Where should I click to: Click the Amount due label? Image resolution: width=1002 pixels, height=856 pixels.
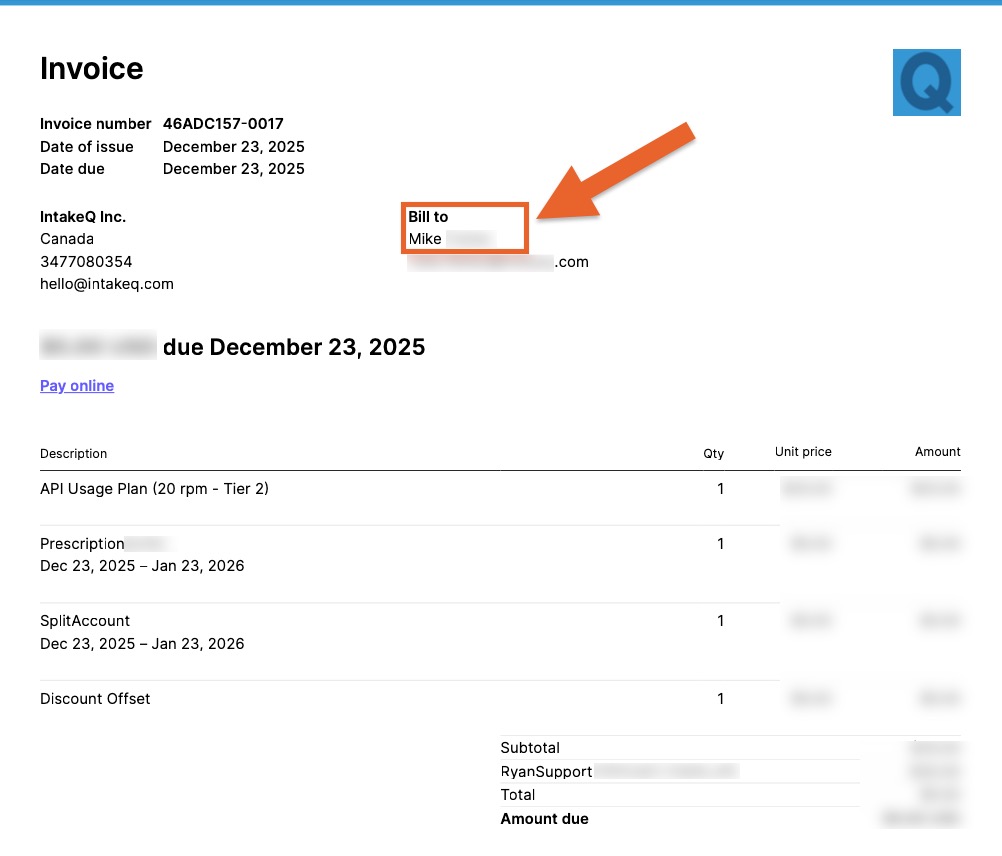(544, 819)
